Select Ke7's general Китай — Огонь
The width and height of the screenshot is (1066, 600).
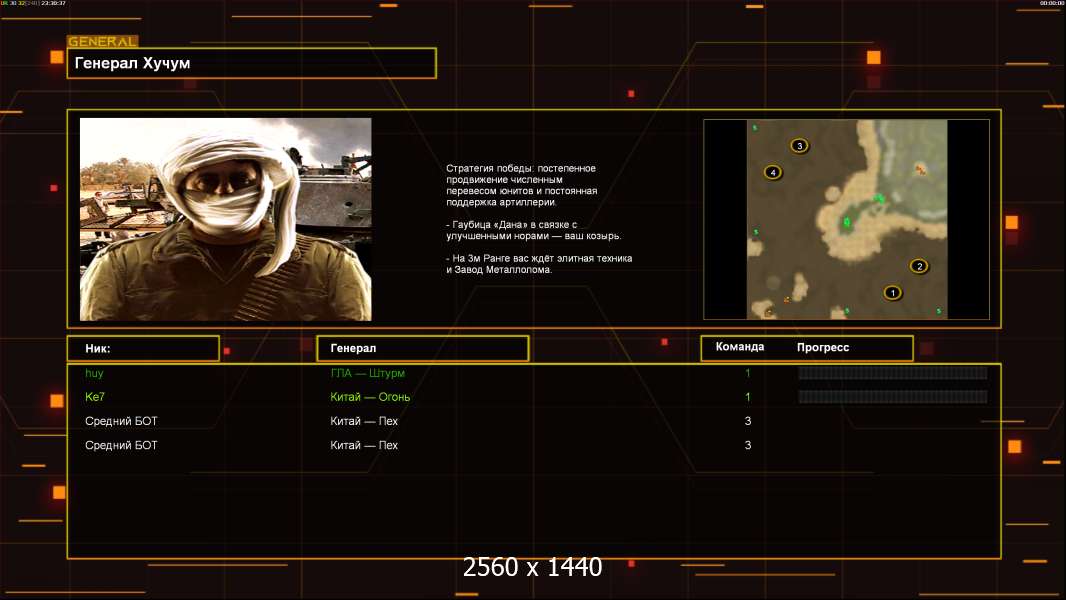[x=370, y=397]
